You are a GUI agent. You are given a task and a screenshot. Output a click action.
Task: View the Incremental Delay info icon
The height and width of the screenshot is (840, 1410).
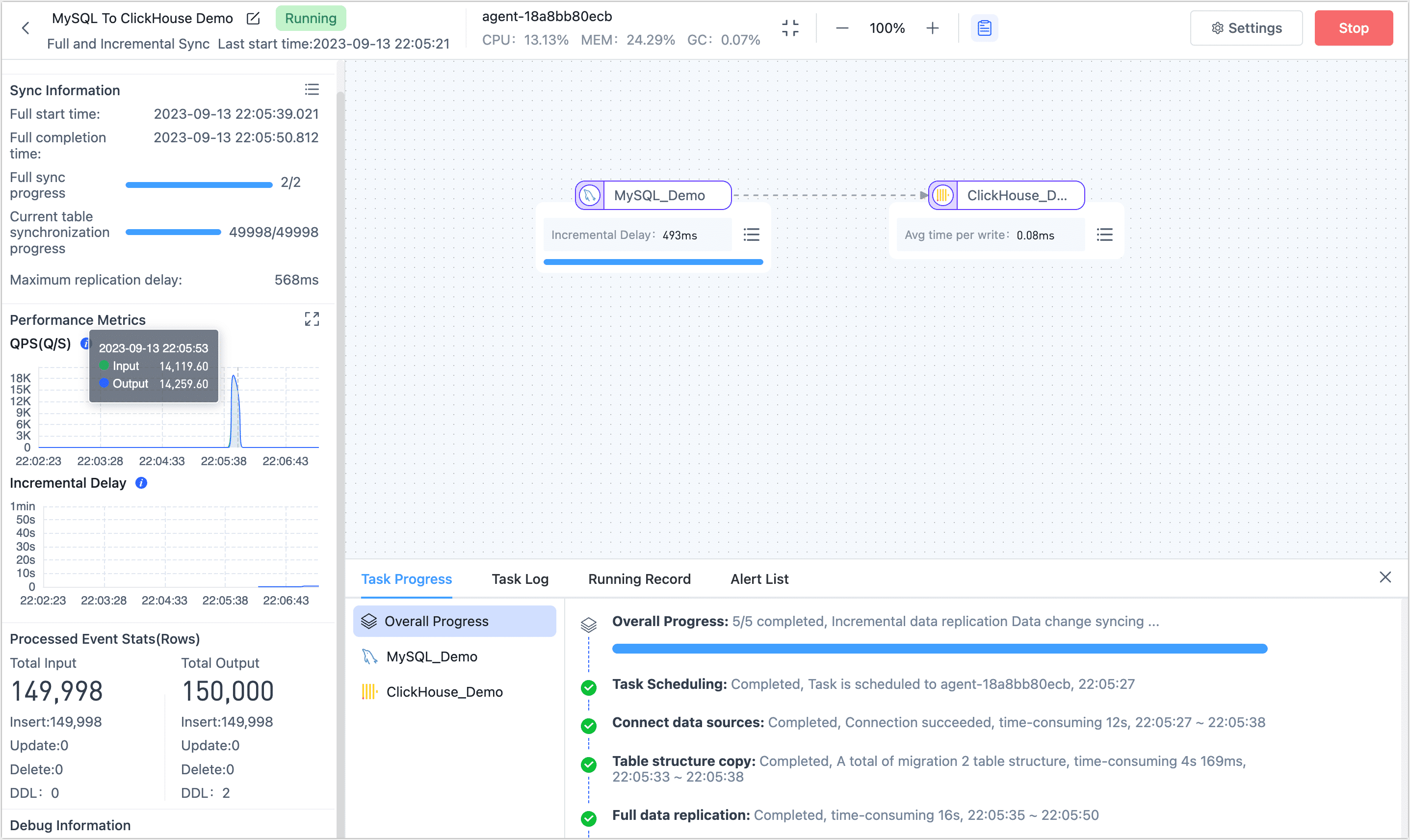(141, 483)
